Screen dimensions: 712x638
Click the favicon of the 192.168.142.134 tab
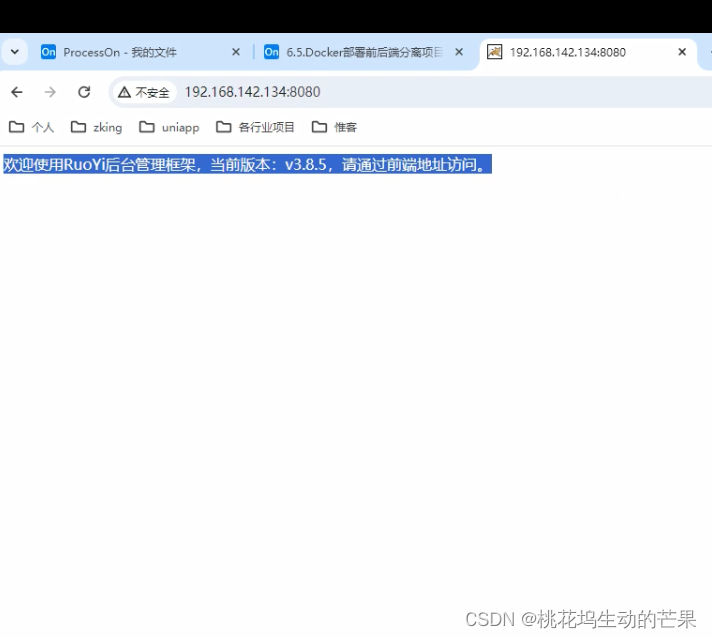pyautogui.click(x=494, y=52)
